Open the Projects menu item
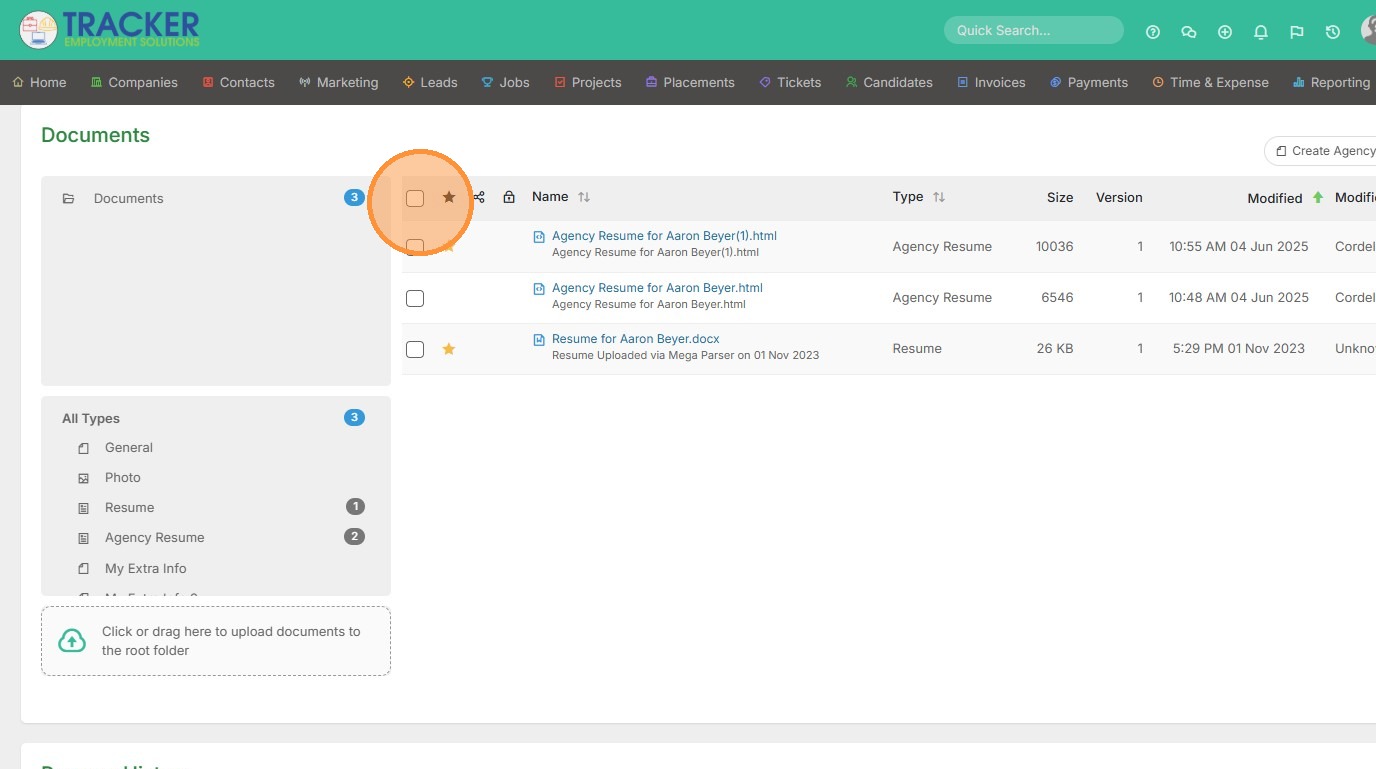This screenshot has height=769, width=1376. tap(588, 82)
